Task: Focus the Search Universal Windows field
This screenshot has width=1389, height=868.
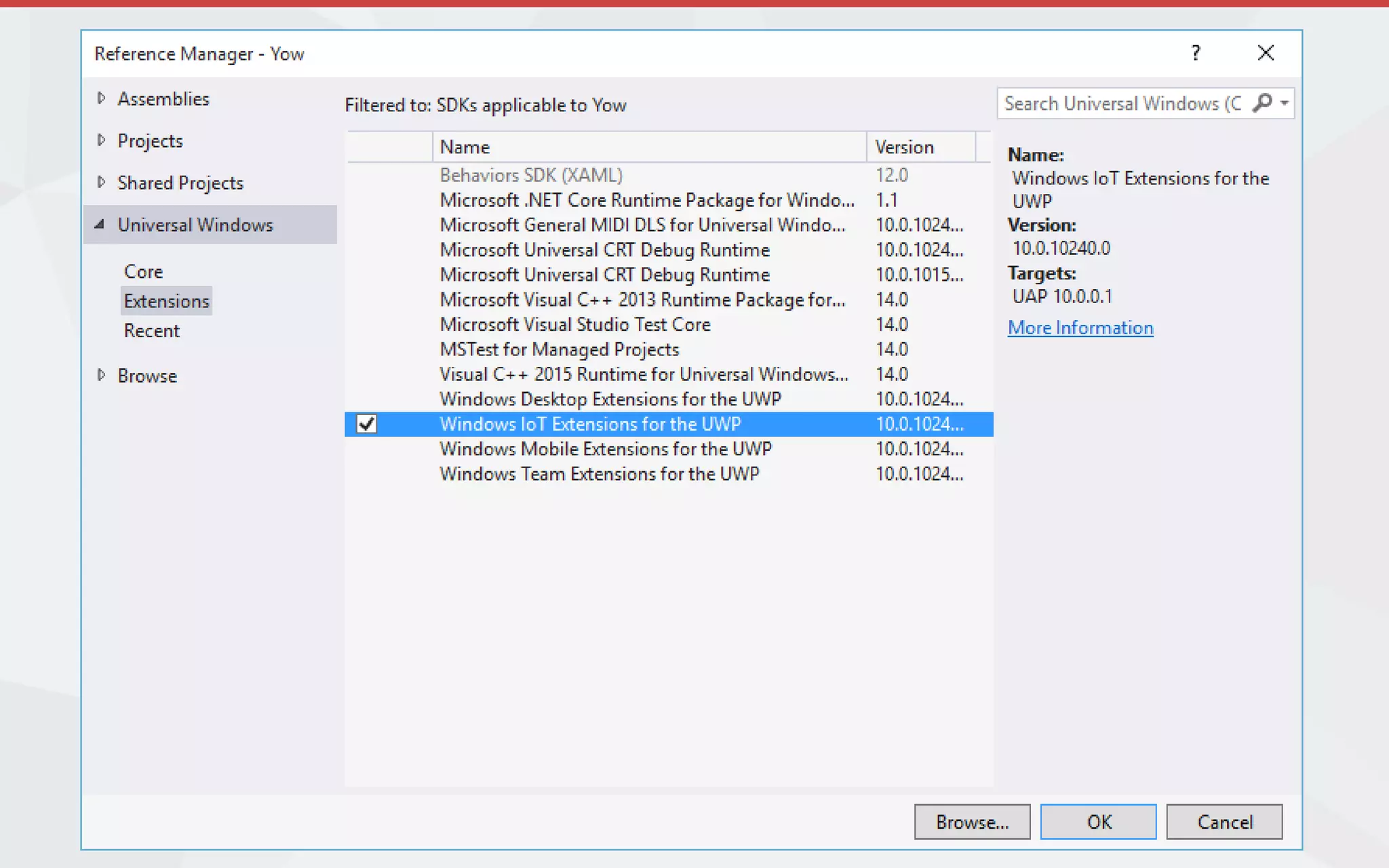Action: (1122, 103)
